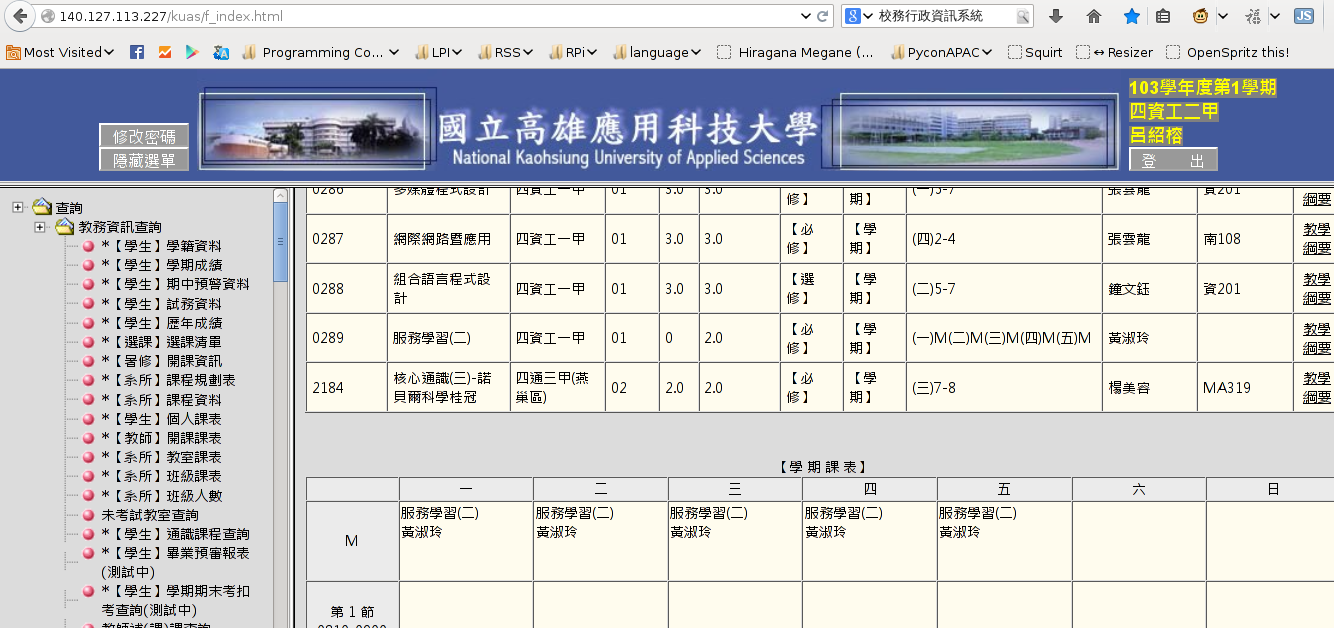
Task: Click the OpenSpritz this! bookmarklet
Action: click(1227, 52)
